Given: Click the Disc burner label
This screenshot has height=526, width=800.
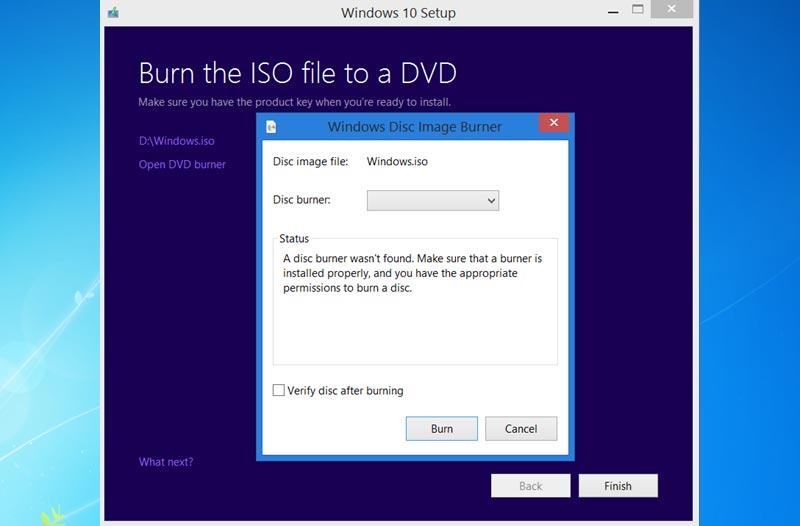Looking at the screenshot, I should click(x=302, y=199).
